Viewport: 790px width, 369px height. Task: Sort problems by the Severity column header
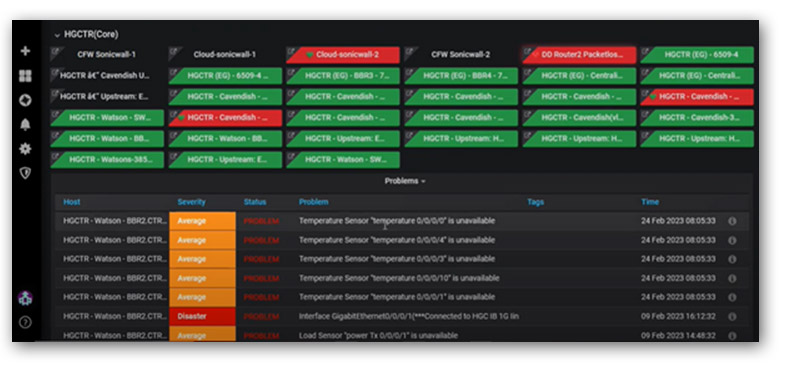[x=191, y=202]
